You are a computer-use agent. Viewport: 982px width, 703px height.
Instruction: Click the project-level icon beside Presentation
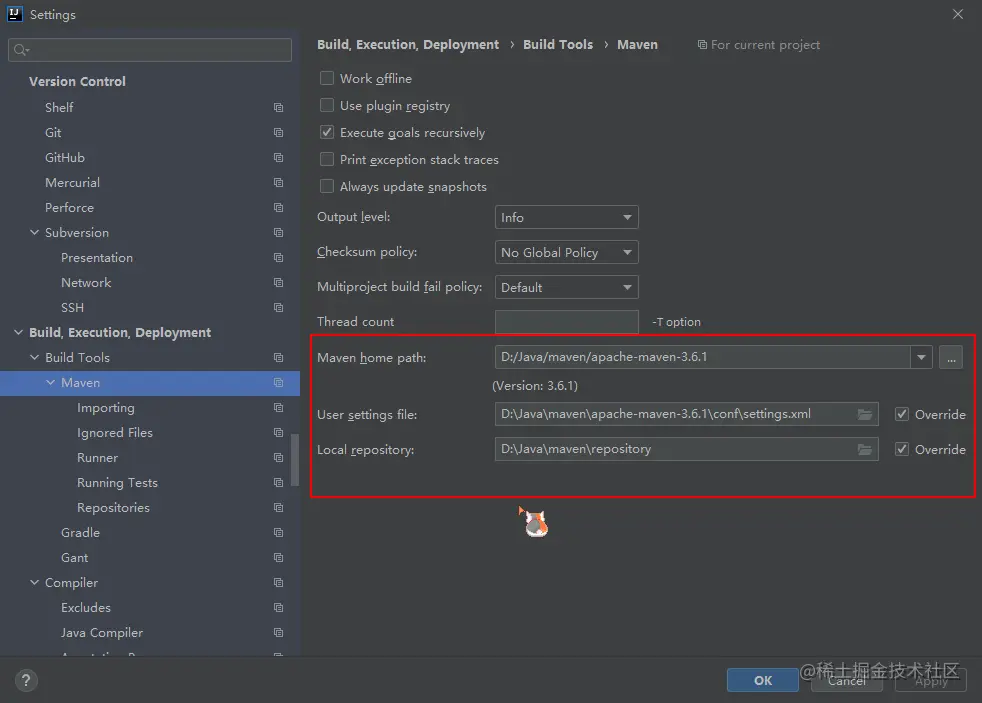(279, 258)
